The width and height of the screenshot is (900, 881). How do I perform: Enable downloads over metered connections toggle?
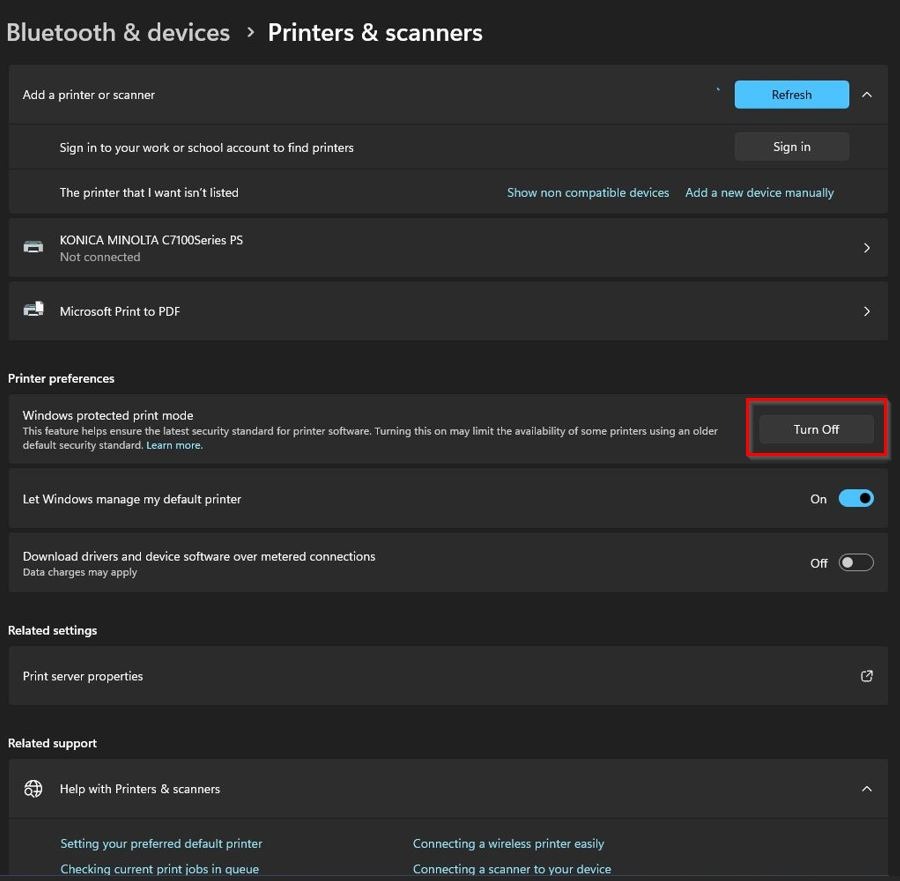point(856,563)
